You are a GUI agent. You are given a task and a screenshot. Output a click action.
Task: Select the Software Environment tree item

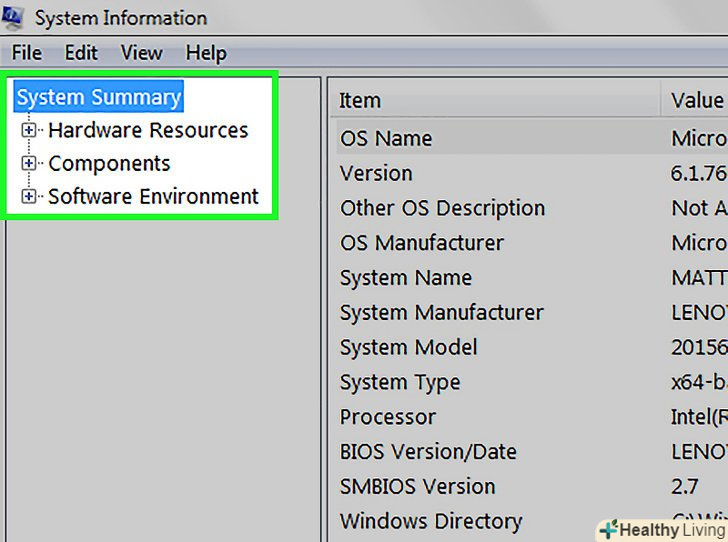153,196
